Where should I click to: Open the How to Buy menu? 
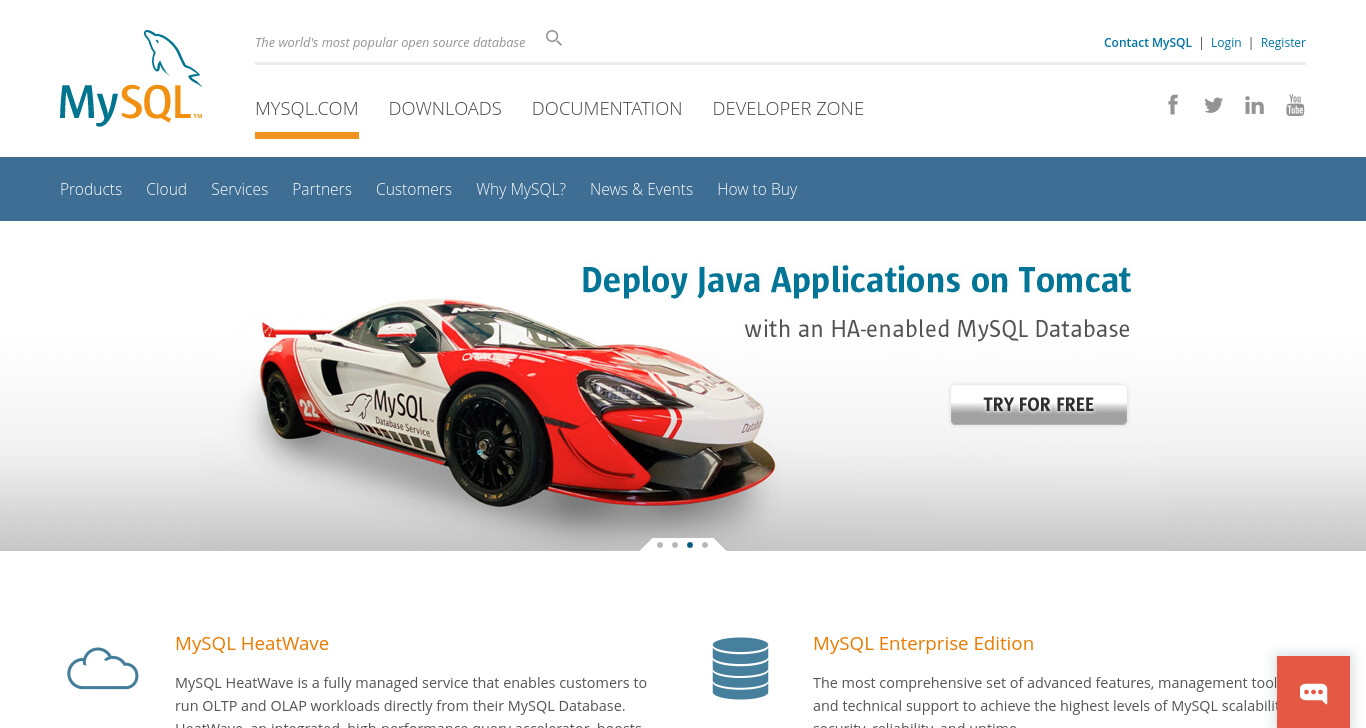[757, 189]
